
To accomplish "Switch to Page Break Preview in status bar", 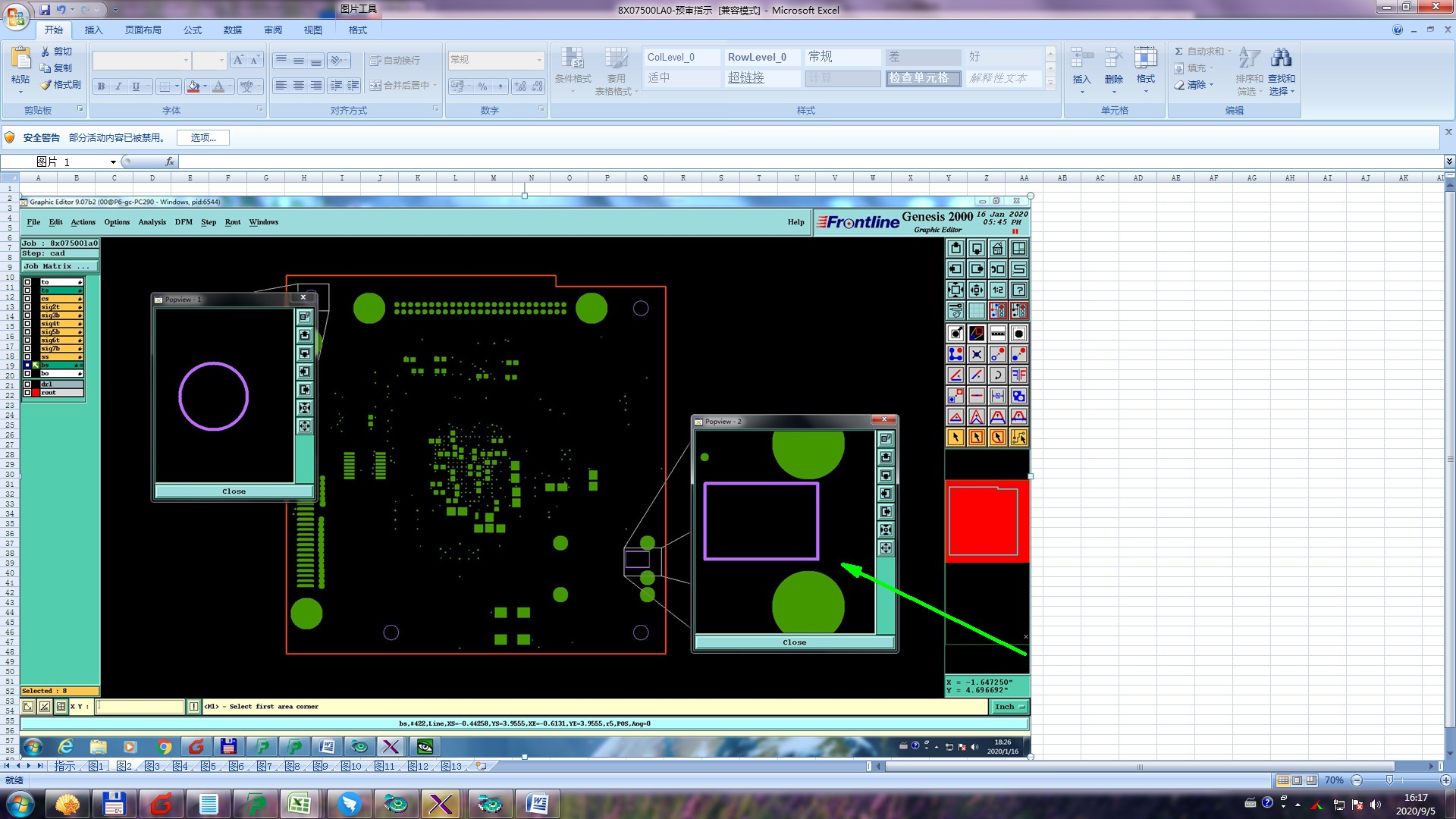I will [x=1311, y=780].
